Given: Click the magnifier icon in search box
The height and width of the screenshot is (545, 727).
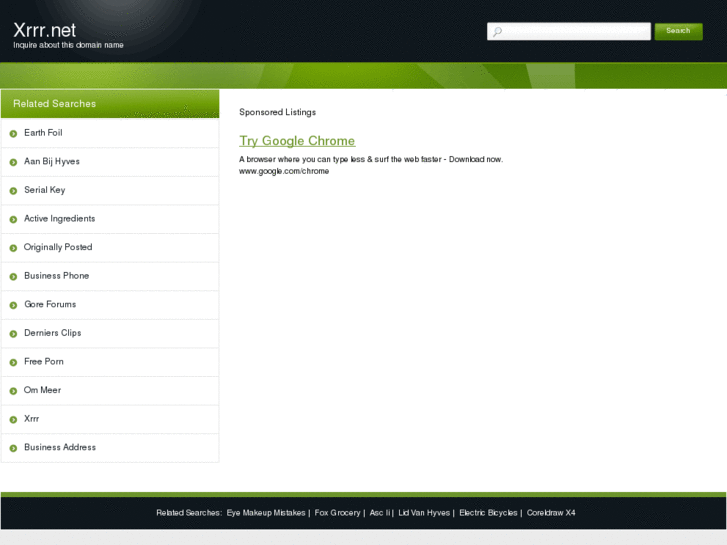Looking at the screenshot, I should 497,32.
